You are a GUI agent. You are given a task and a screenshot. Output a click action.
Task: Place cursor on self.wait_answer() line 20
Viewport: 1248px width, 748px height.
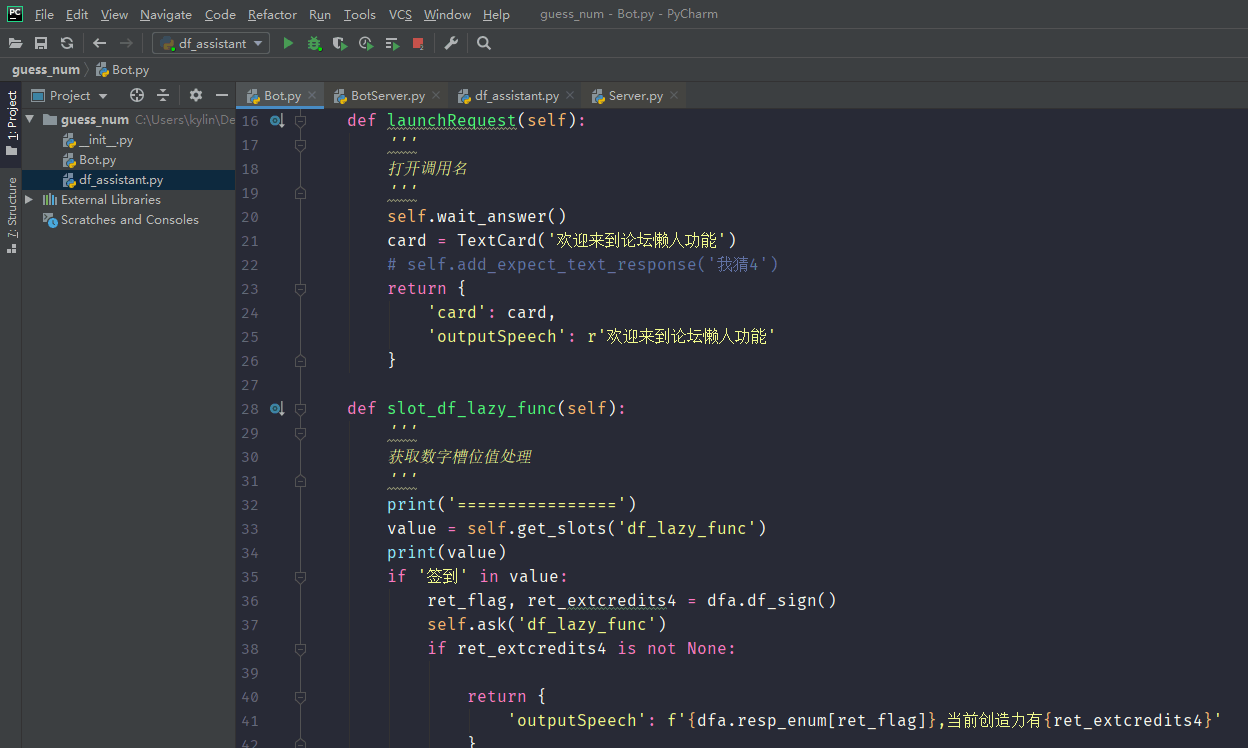(x=477, y=217)
